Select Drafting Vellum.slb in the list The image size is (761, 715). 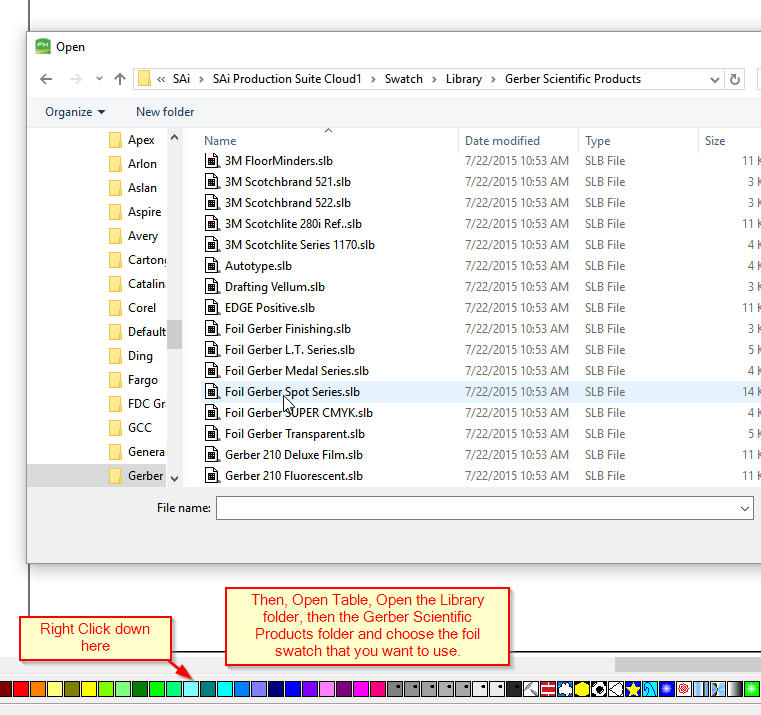click(x=275, y=287)
